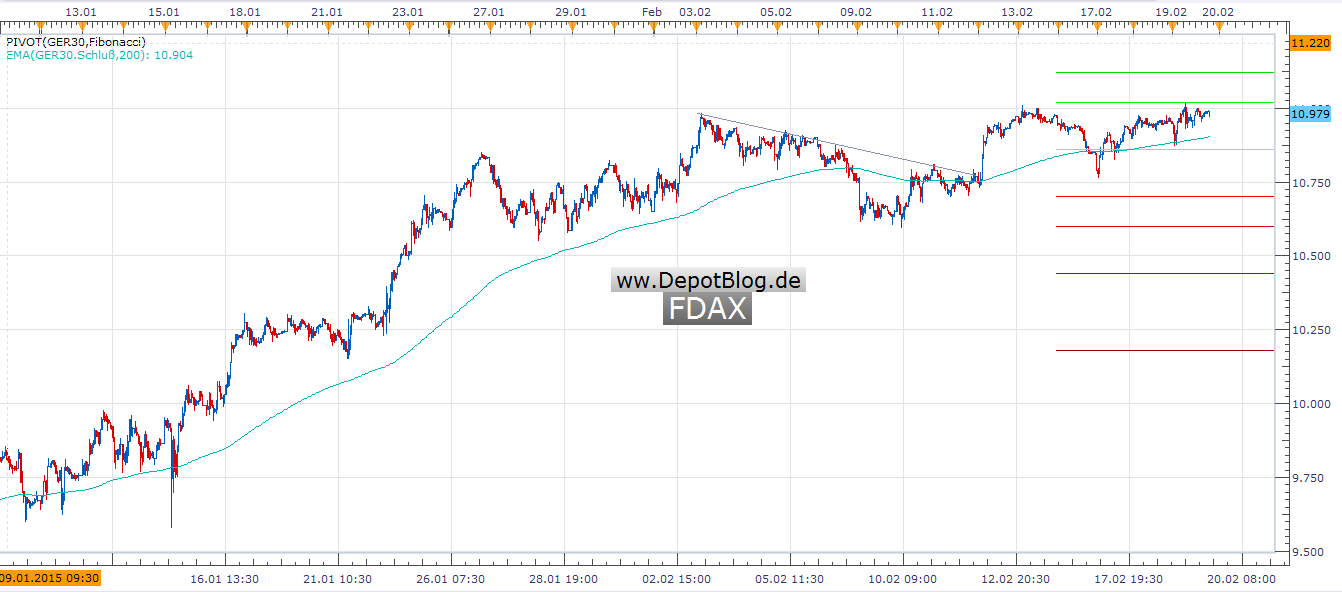
Task: Click the orange 11.220 price tag
Action: point(1310,44)
